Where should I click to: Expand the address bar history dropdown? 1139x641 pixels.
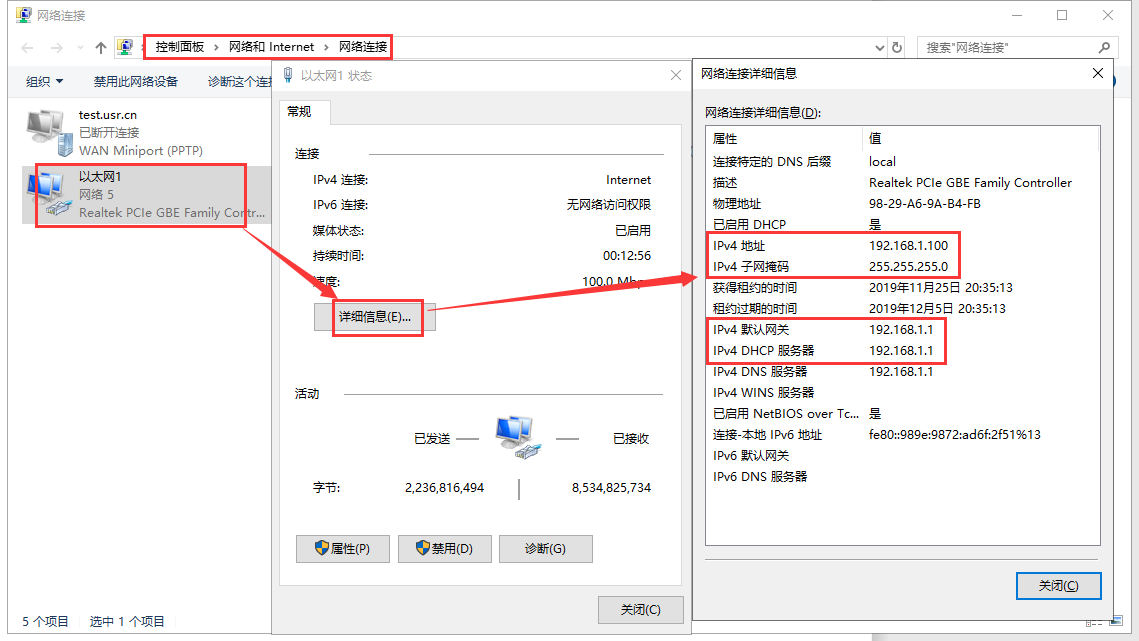pyautogui.click(x=879, y=47)
